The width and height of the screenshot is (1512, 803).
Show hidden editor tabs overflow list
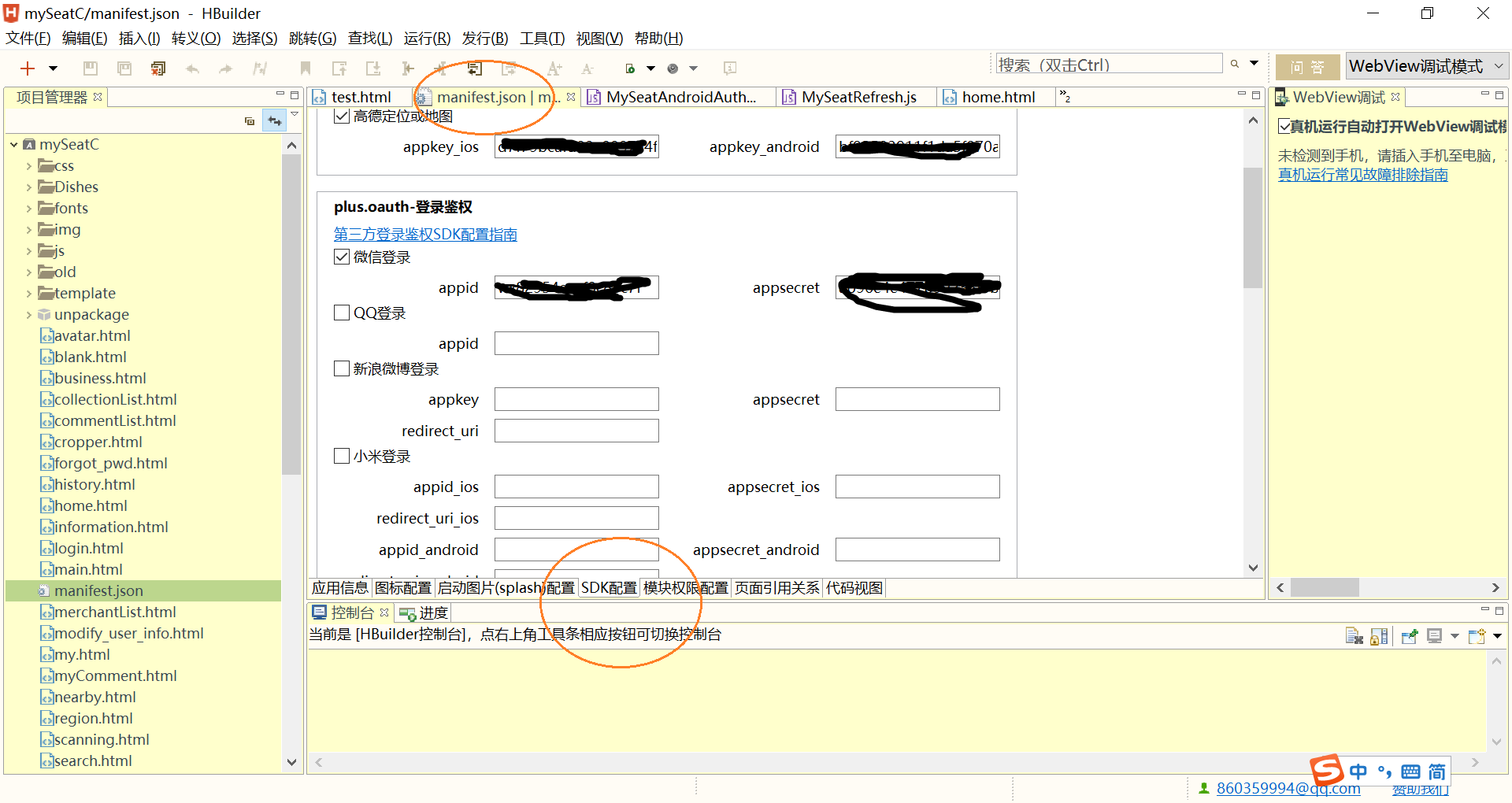[x=1065, y=97]
